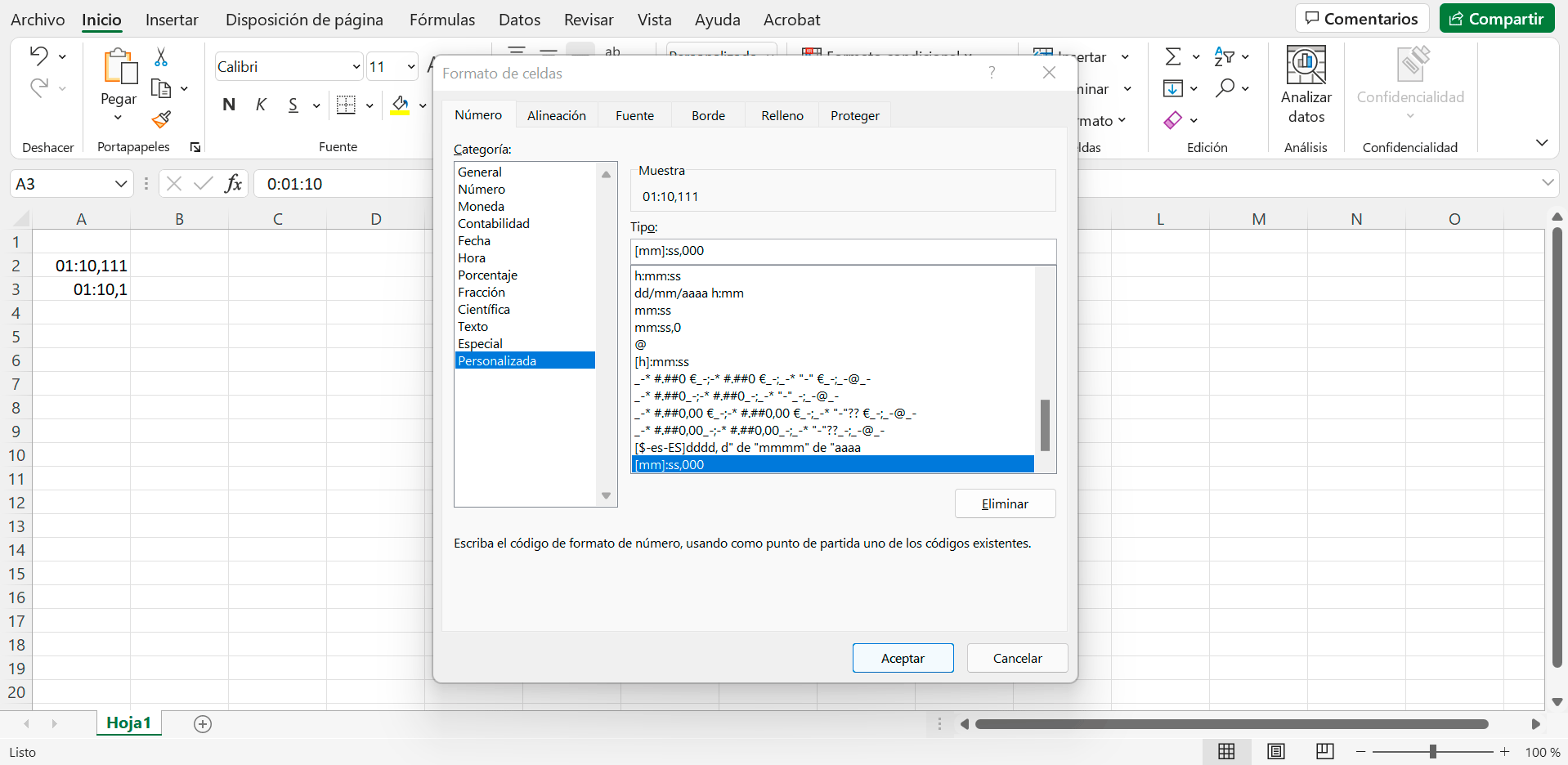Switch to the Relleno dialog tab
The height and width of the screenshot is (765, 1568).
782,116
